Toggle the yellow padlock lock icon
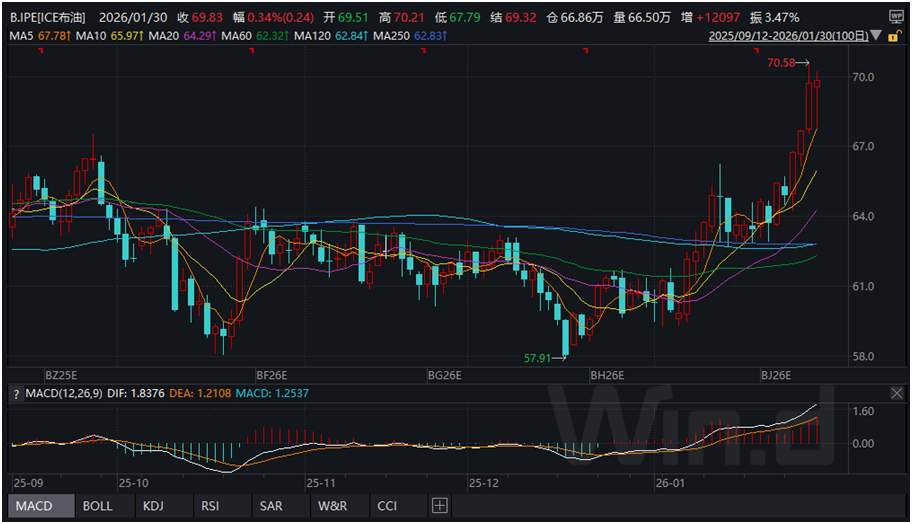Screen dimensions: 912x524 [895, 36]
